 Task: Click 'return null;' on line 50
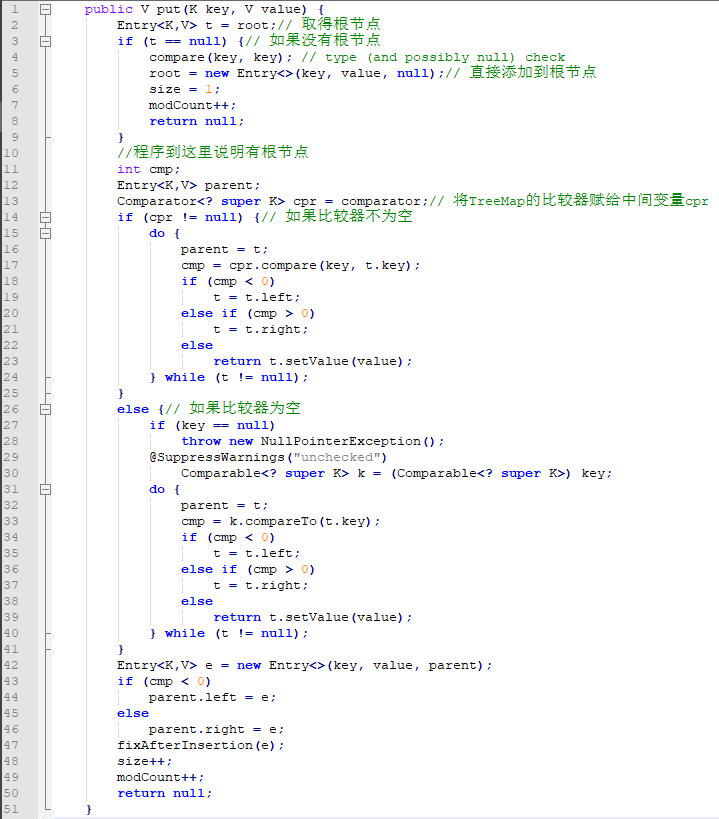pyautogui.click(x=164, y=793)
